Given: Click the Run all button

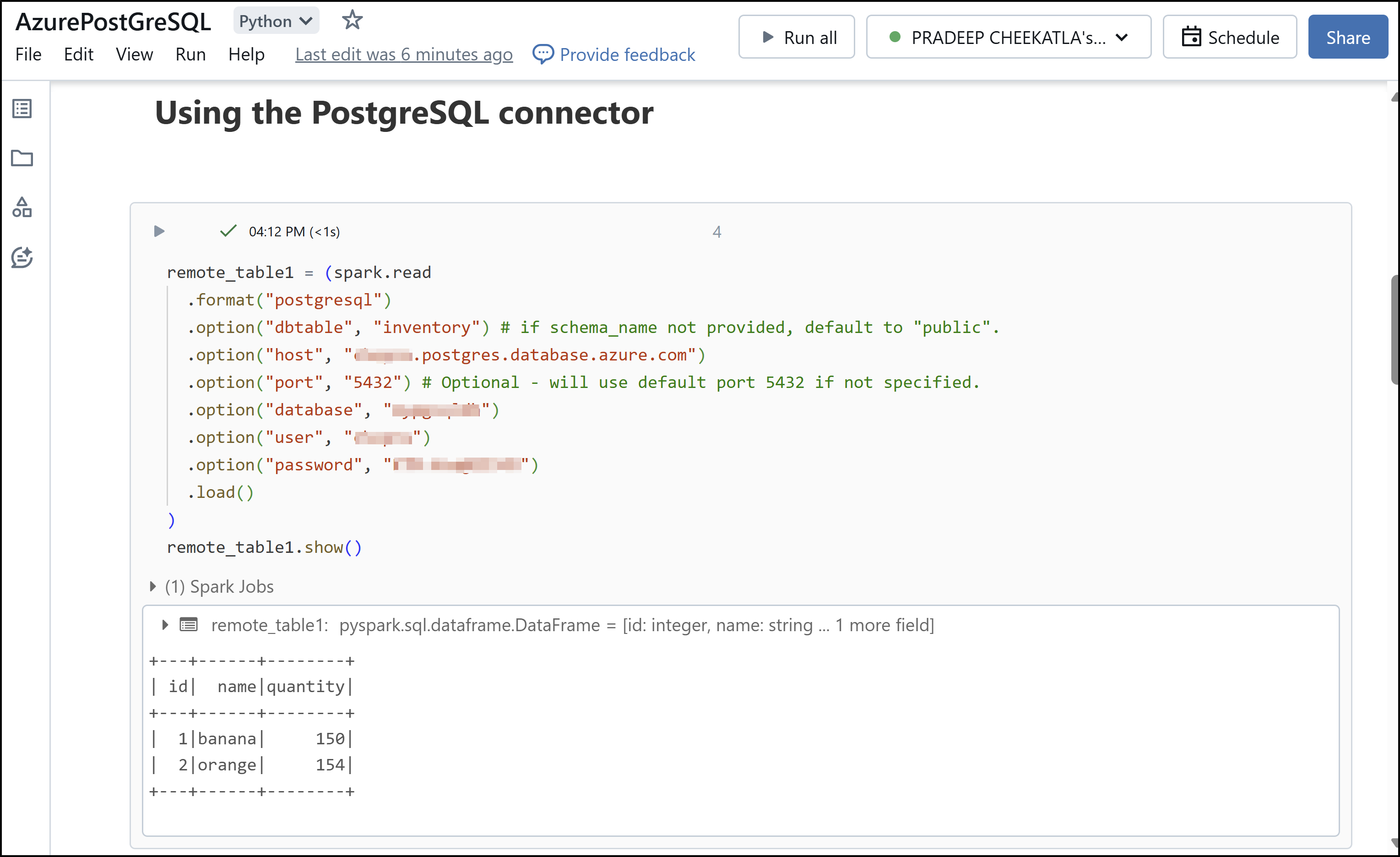Looking at the screenshot, I should [x=796, y=38].
